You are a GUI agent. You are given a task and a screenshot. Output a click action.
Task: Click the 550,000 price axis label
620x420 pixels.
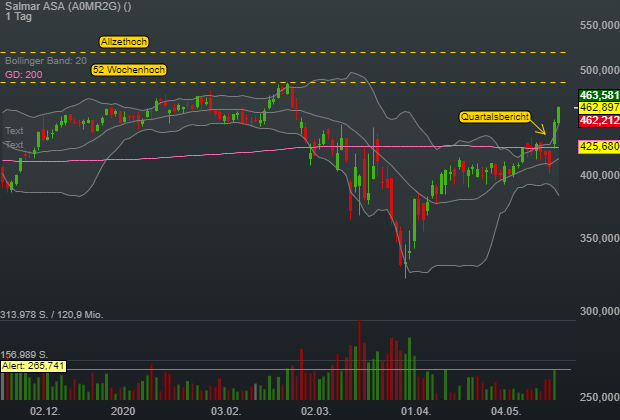[x=600, y=25]
